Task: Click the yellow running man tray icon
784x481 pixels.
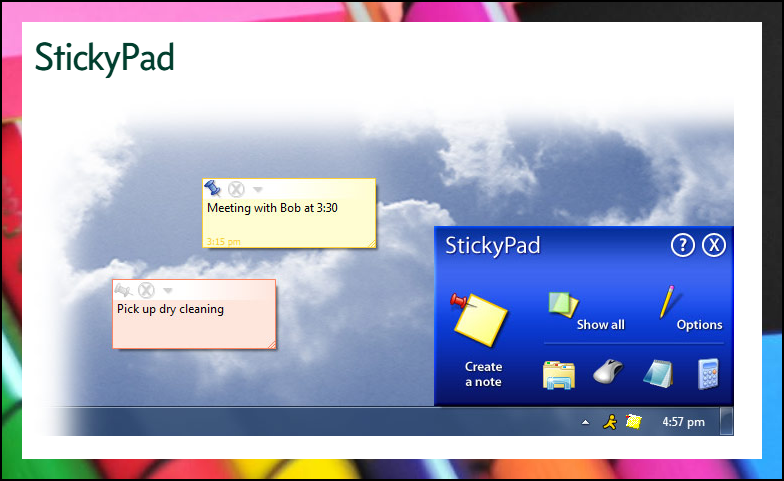Action: (610, 422)
